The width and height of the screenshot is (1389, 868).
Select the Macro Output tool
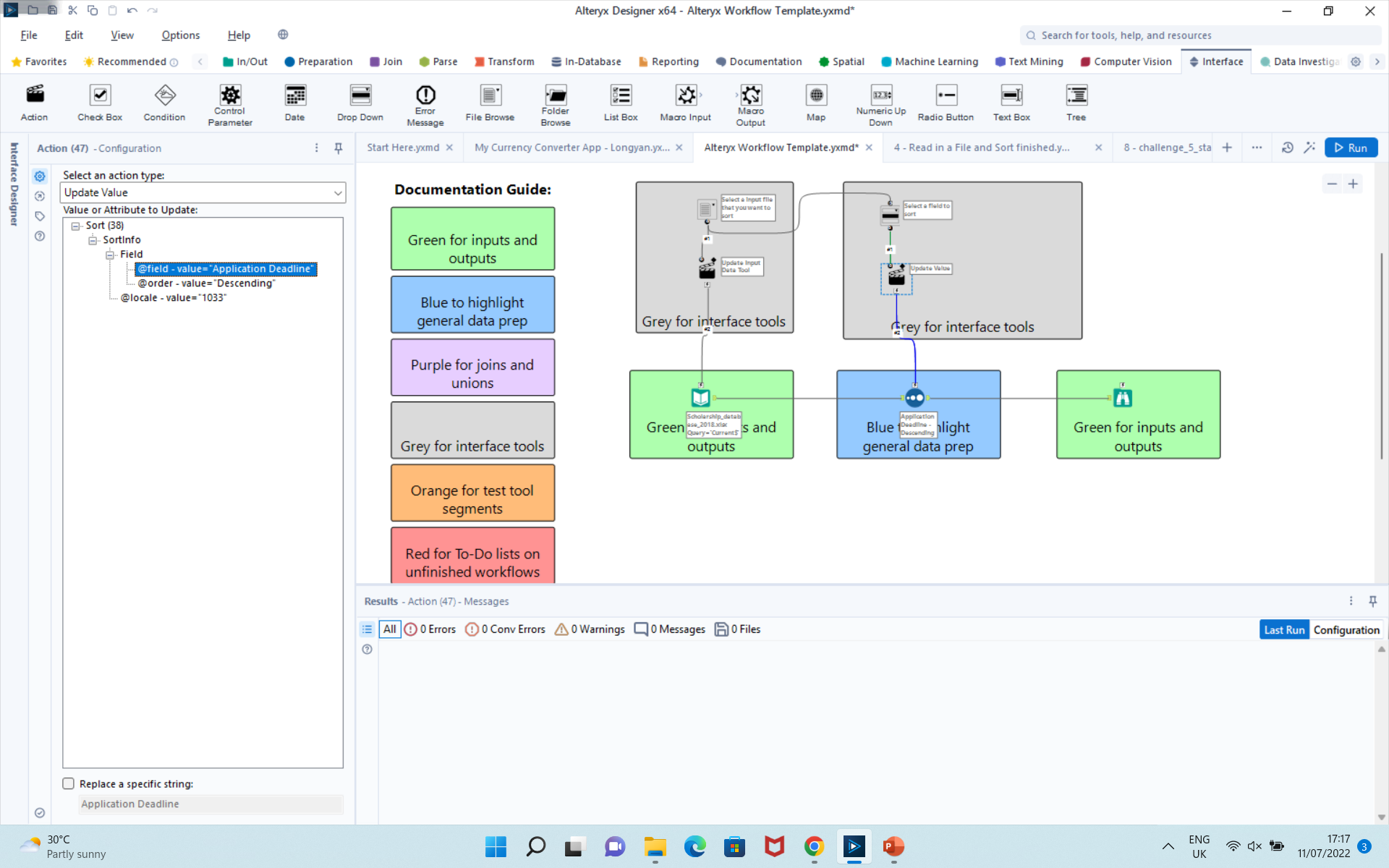tap(751, 105)
